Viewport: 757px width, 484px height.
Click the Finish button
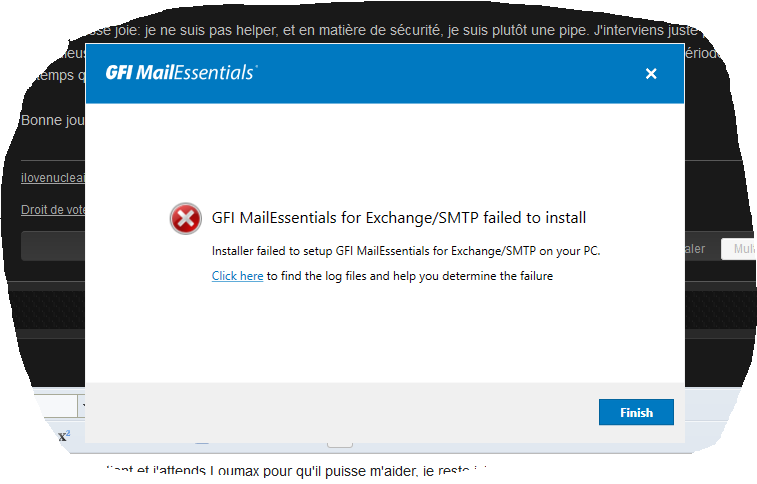(636, 412)
